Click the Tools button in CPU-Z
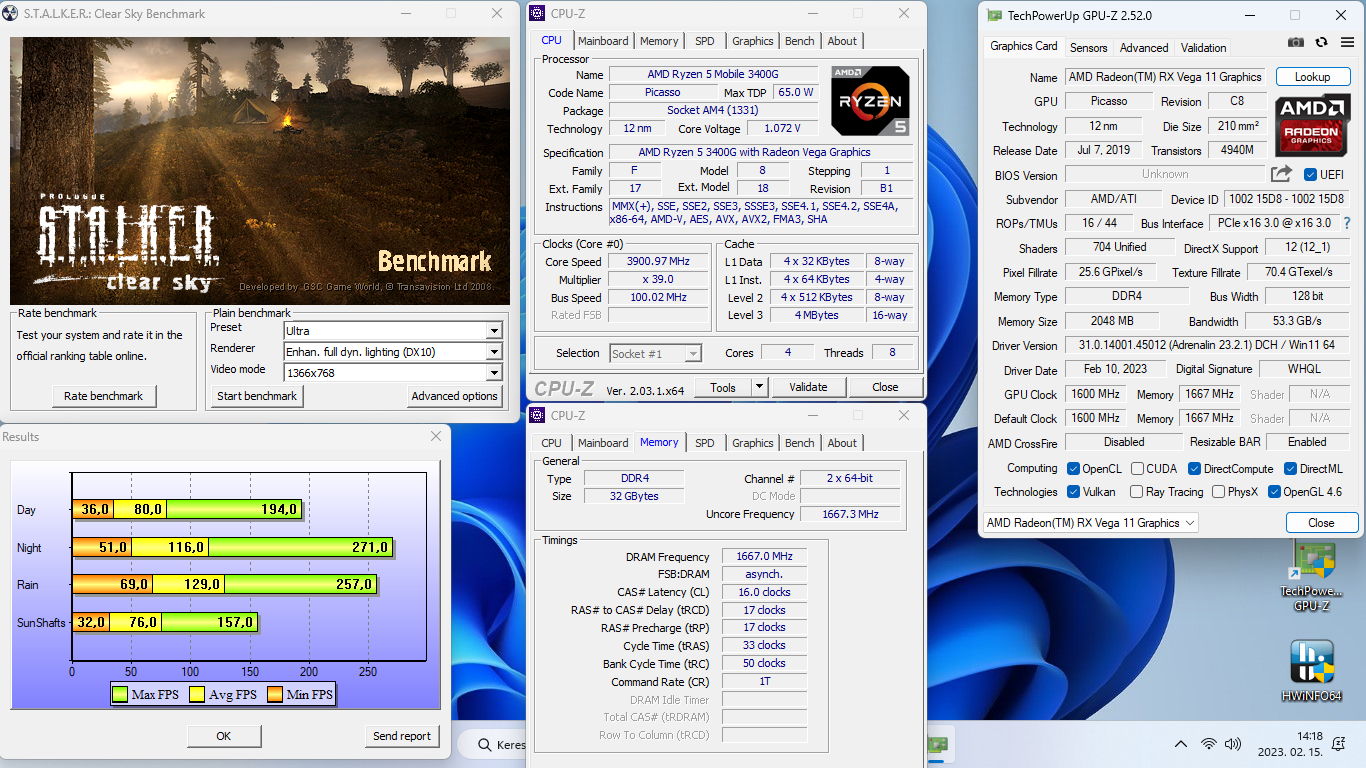1366x768 pixels. click(723, 387)
